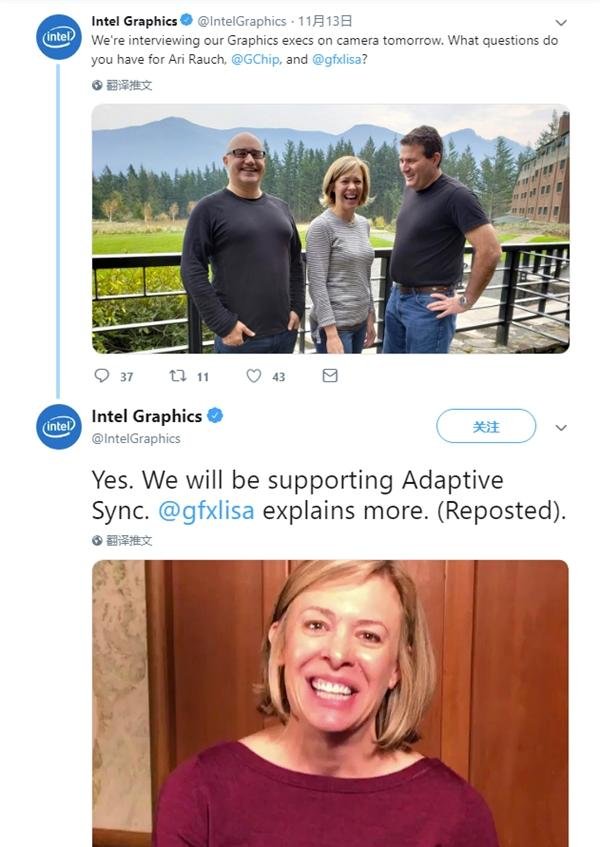Click the globe icon beside the first 翻译推文

pos(97,85)
